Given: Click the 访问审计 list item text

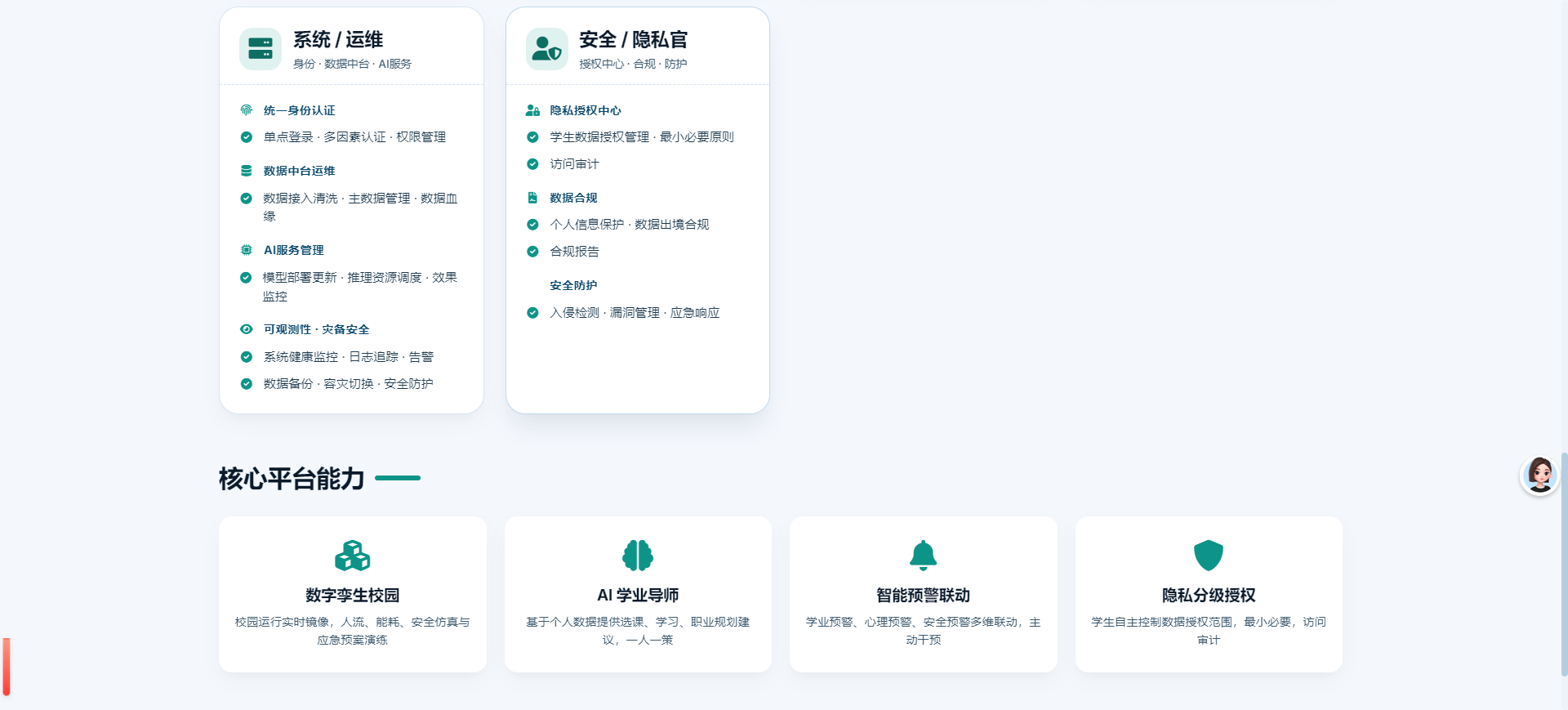Looking at the screenshot, I should pos(574,164).
